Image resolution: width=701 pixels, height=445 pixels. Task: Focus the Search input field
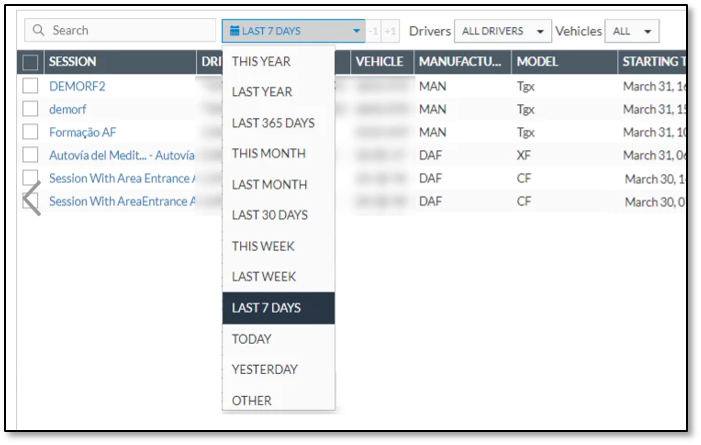pyautogui.click(x=120, y=30)
